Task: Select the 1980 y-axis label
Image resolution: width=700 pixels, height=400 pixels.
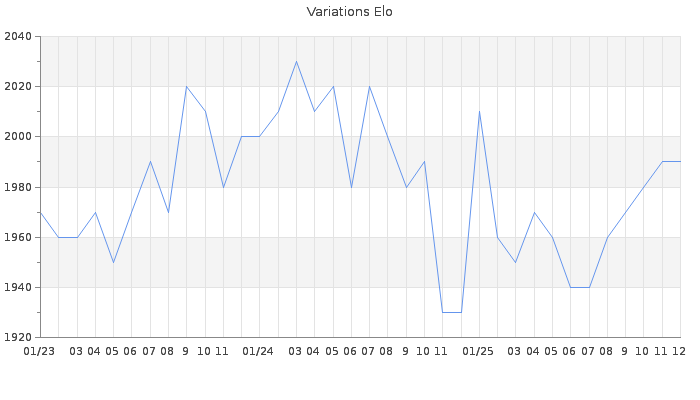Action: coord(18,187)
